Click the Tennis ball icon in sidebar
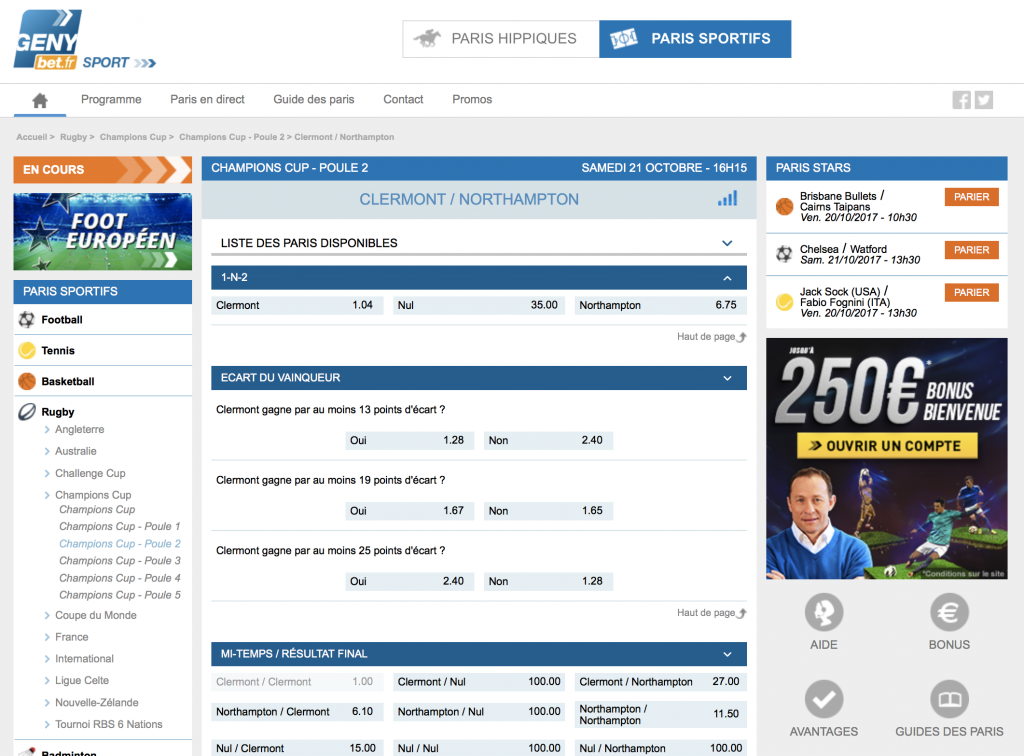Image resolution: width=1024 pixels, height=756 pixels. click(x=27, y=351)
